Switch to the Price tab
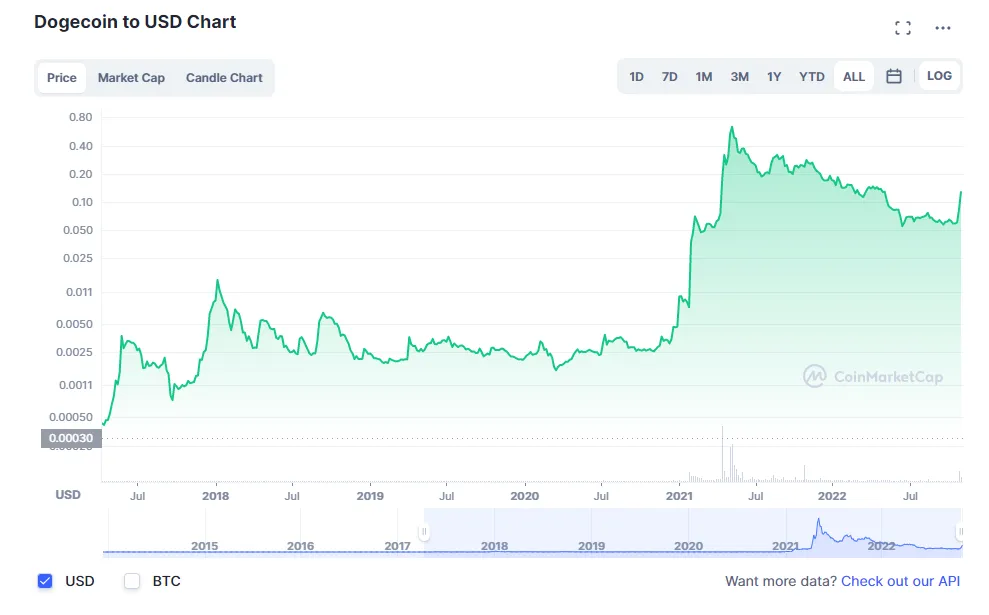The width and height of the screenshot is (989, 615). [62, 78]
